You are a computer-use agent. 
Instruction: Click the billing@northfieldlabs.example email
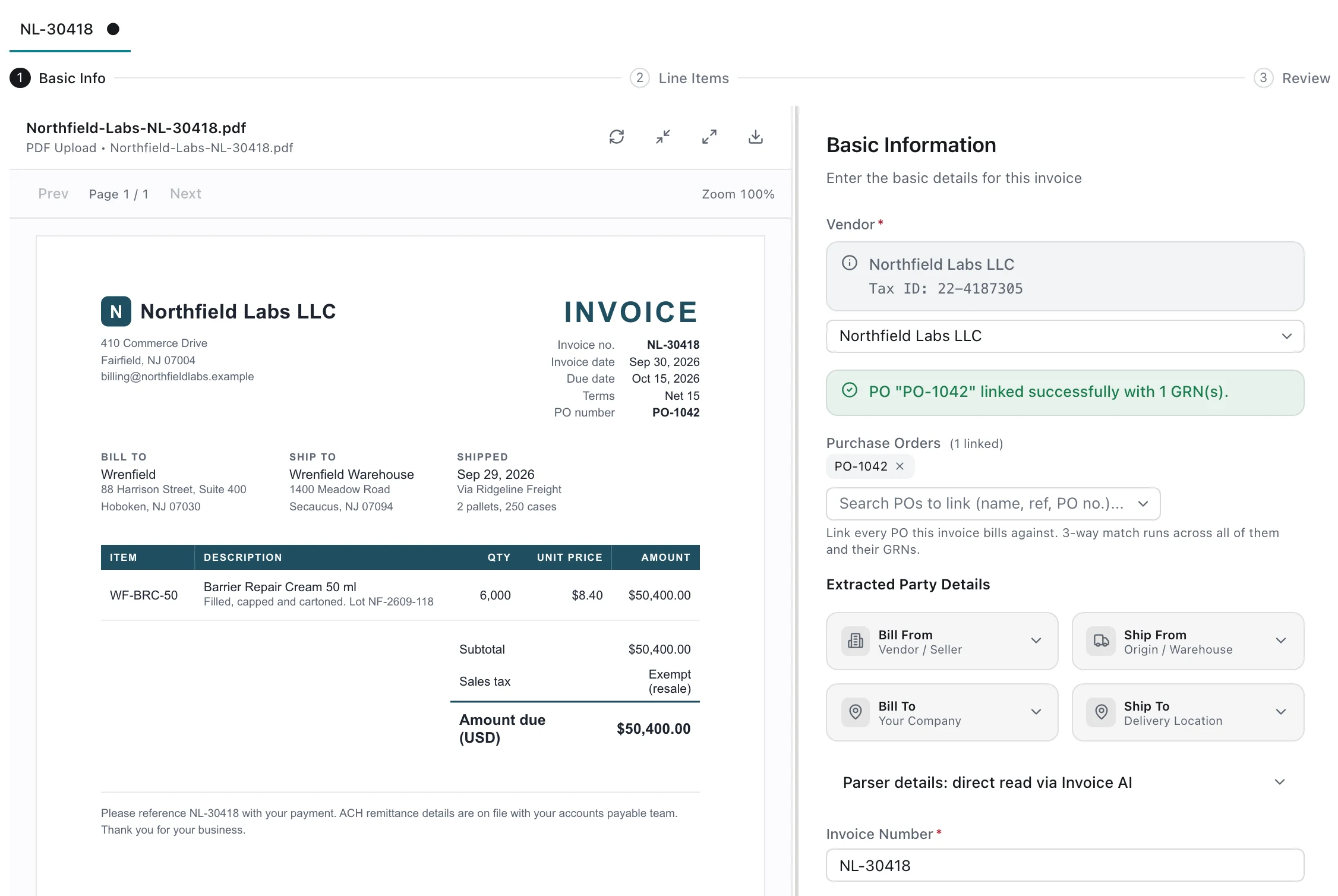coord(177,377)
